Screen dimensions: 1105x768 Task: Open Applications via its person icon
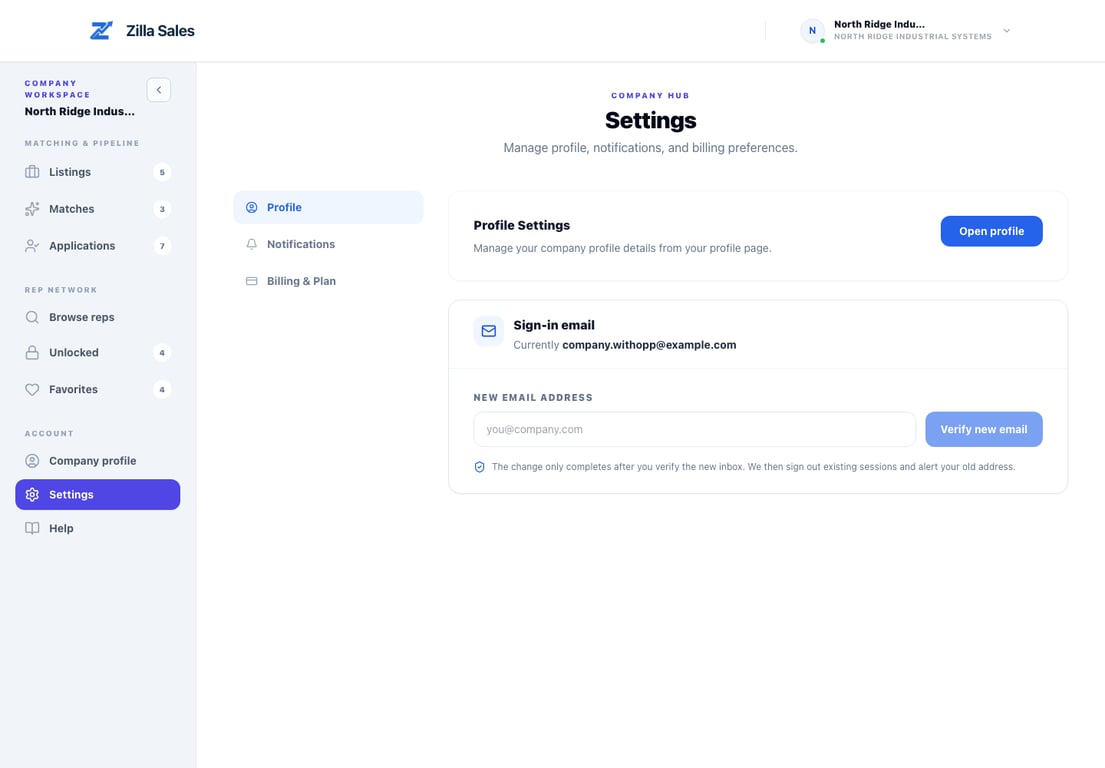tap(32, 245)
